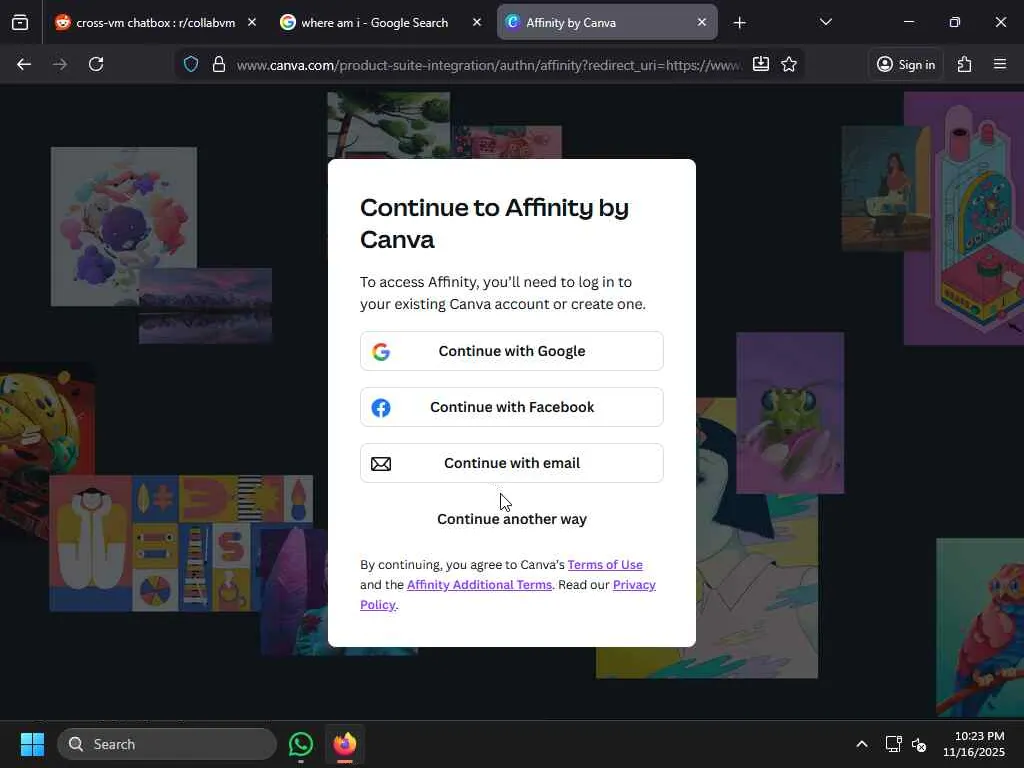Minimize the Firefox window
Image resolution: width=1024 pixels, height=768 pixels.
coord(908,22)
